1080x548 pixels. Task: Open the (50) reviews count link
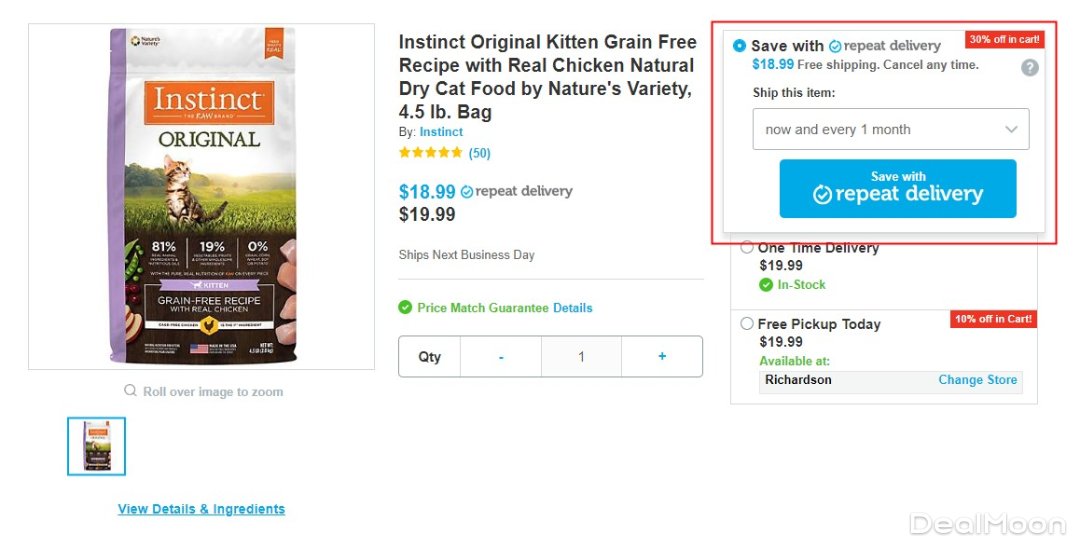480,153
